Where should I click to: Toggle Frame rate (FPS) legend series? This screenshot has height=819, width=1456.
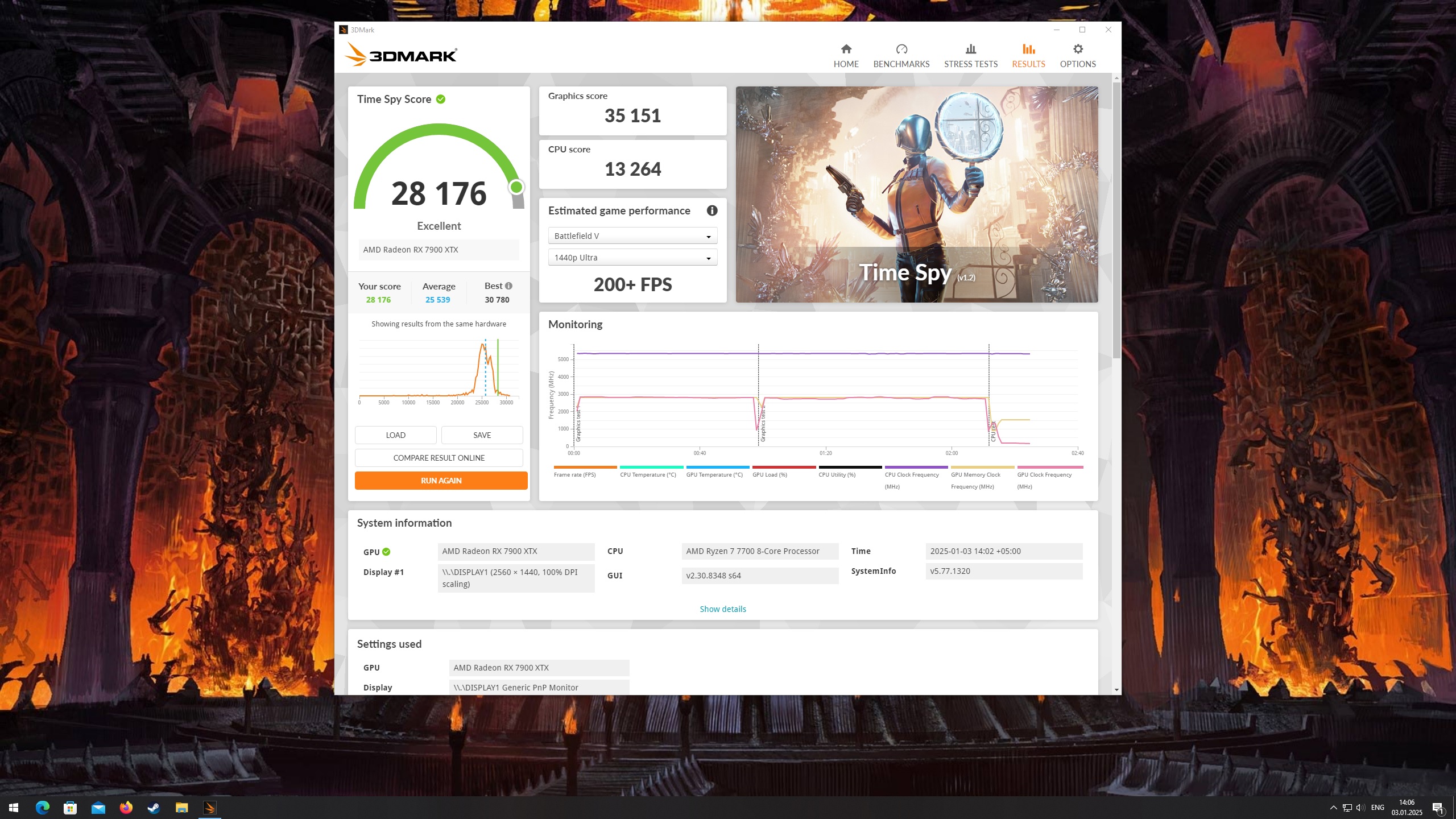tap(574, 474)
